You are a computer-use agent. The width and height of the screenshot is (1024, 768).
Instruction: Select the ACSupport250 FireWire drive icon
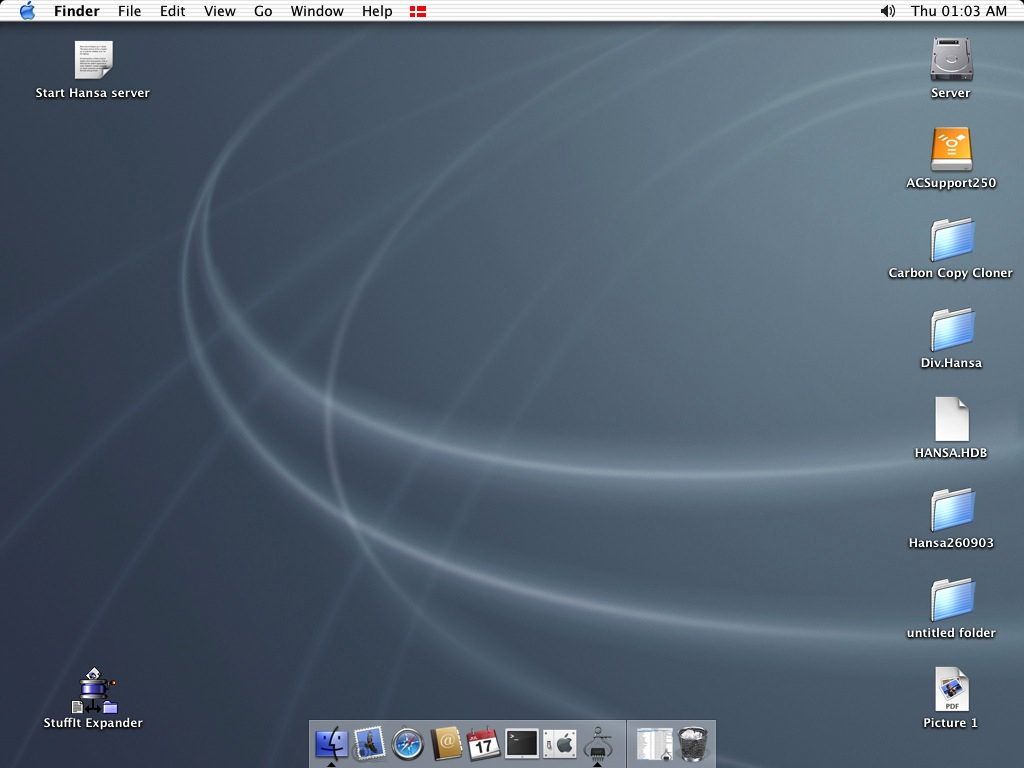[952, 149]
